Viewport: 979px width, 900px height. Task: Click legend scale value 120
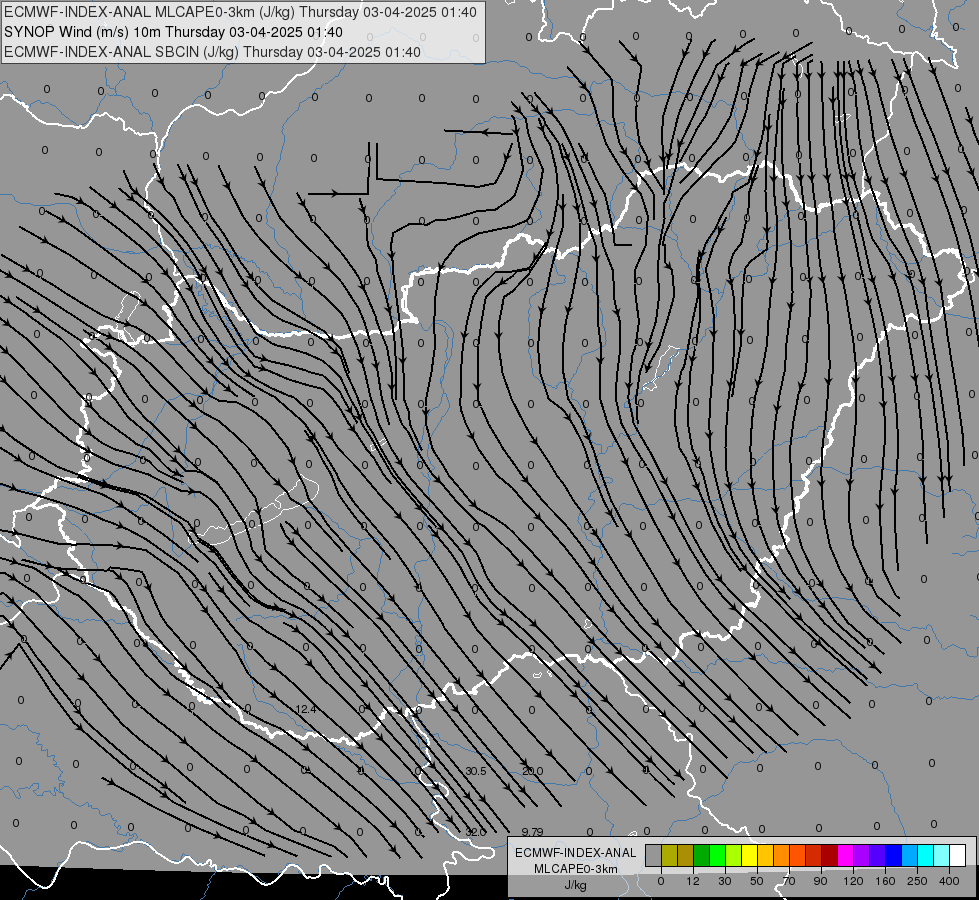click(x=853, y=881)
